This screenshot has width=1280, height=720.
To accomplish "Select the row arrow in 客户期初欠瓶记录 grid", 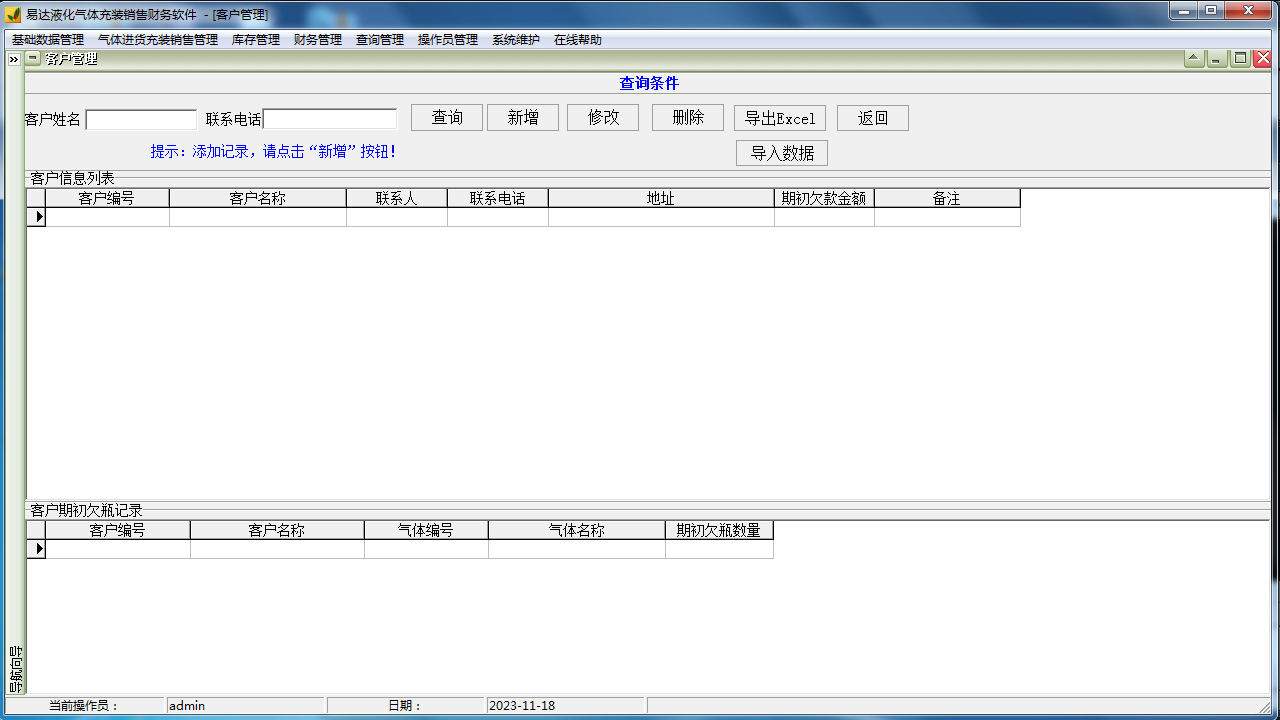I will click(36, 549).
